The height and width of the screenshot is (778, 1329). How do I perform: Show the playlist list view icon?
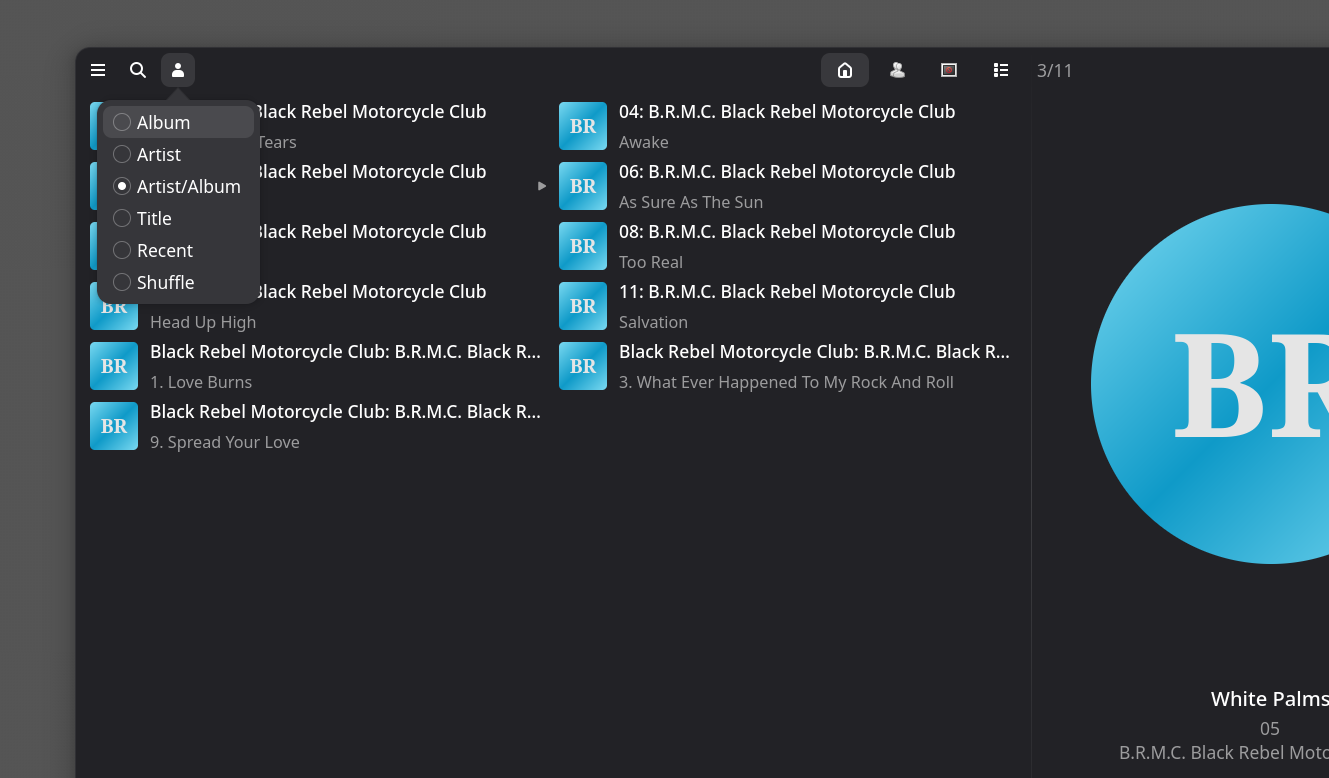(x=1000, y=70)
